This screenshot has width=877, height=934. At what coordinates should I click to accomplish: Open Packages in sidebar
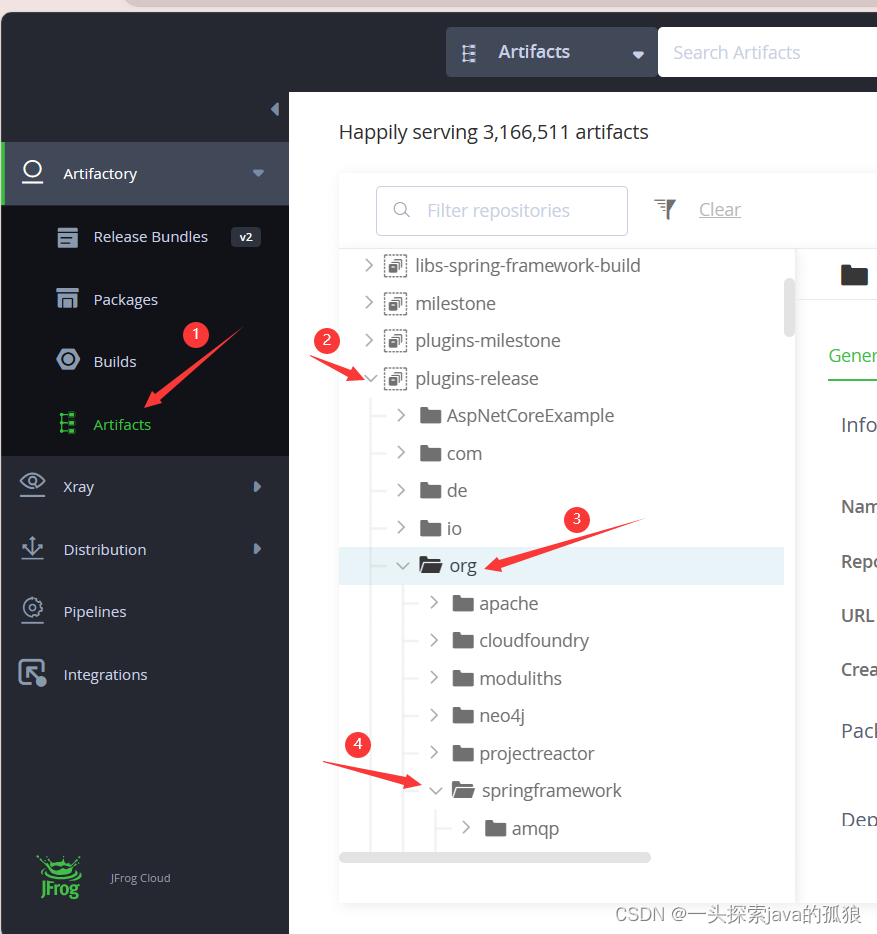(125, 300)
